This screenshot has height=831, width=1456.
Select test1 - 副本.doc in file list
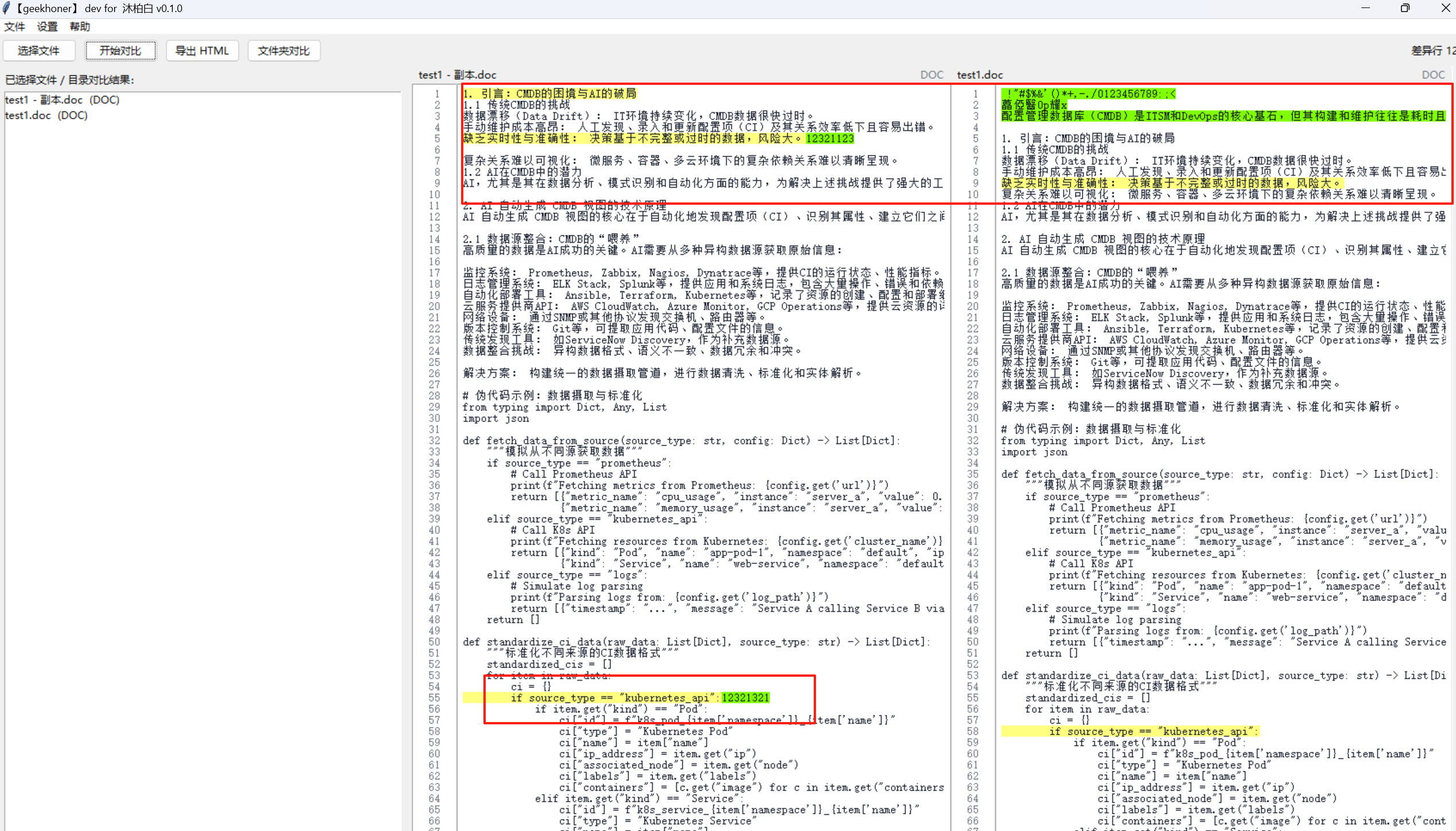click(62, 100)
